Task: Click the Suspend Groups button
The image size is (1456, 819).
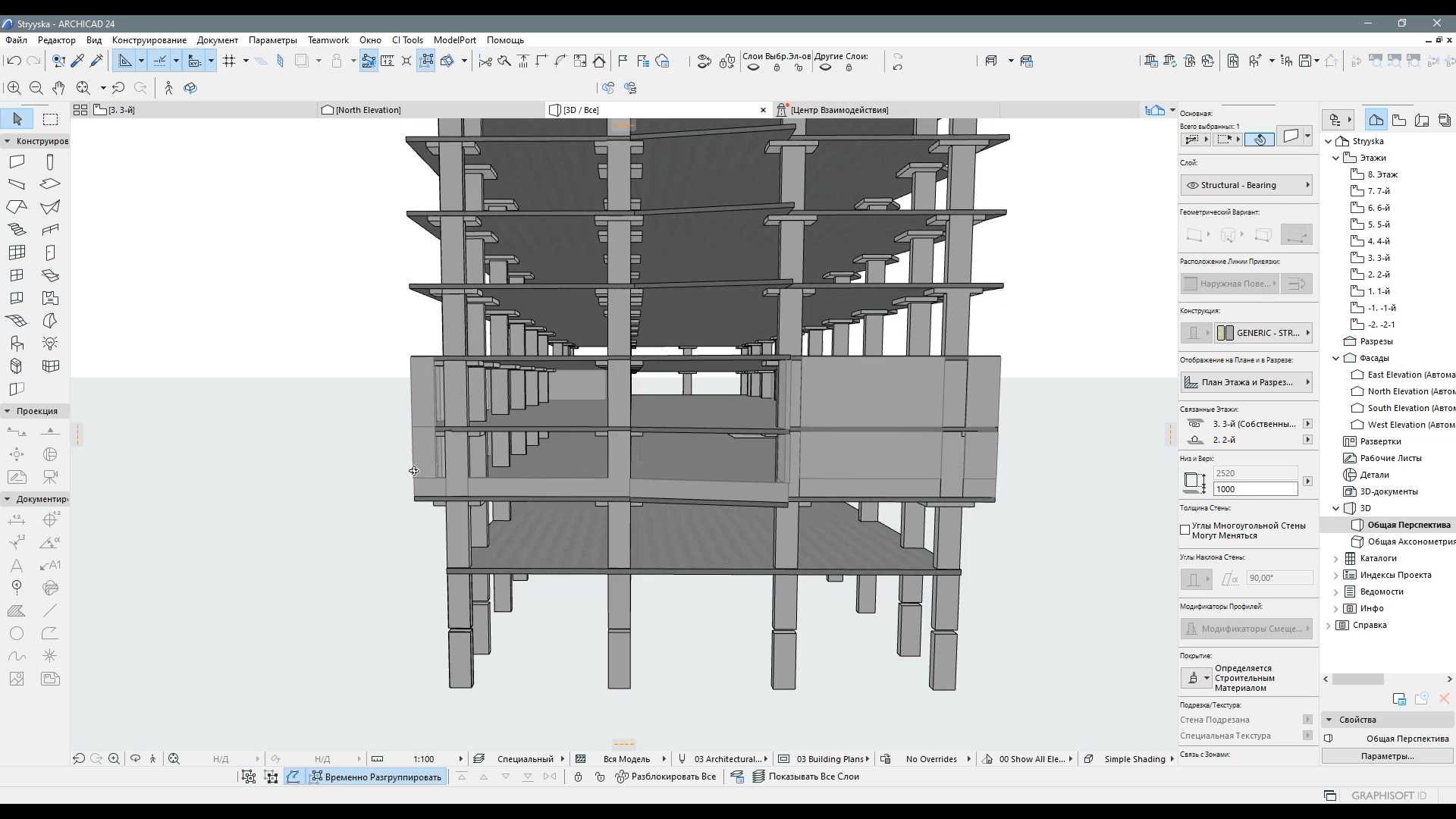Action: point(376,777)
